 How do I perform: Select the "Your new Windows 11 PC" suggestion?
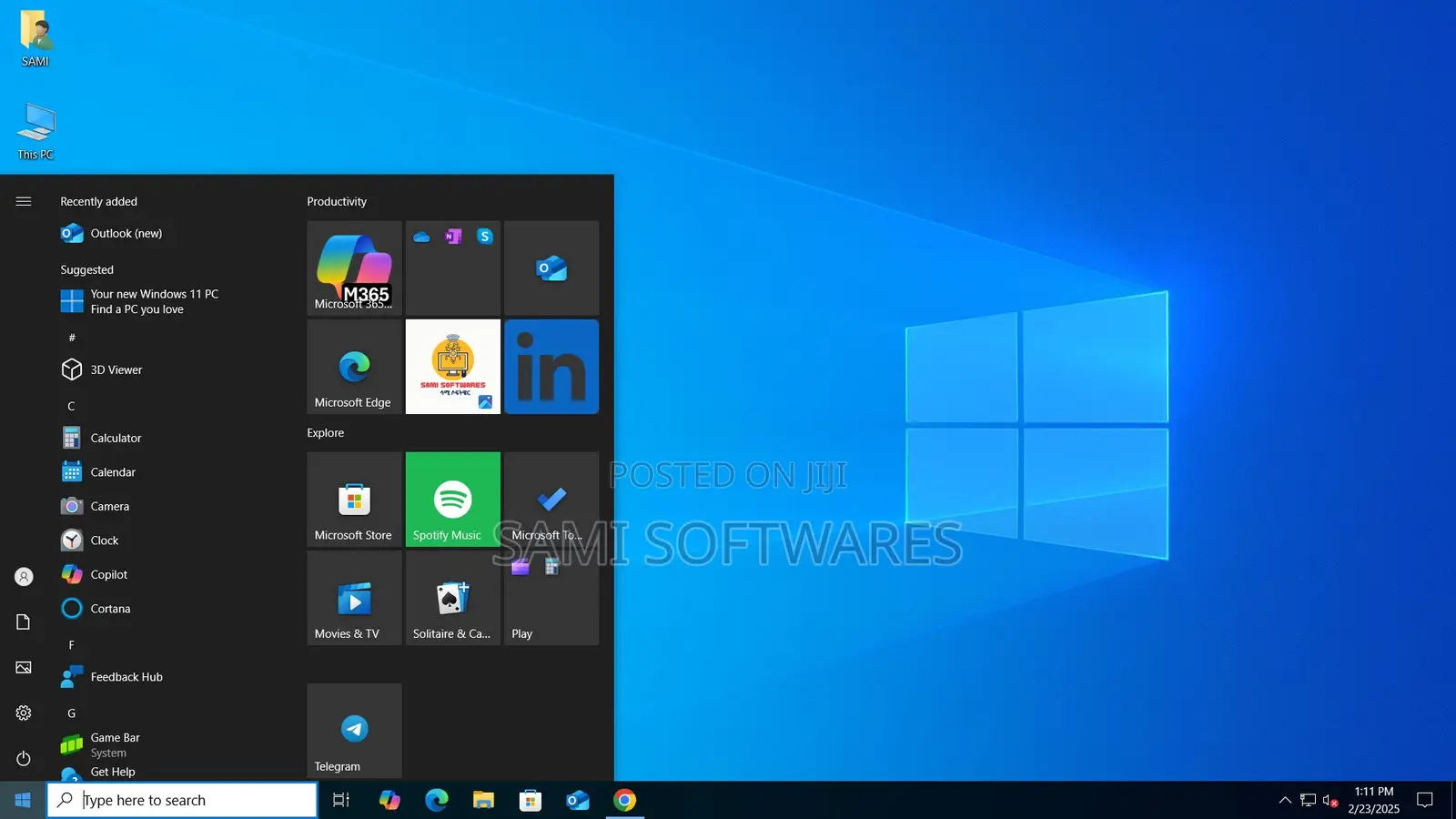coord(153,301)
